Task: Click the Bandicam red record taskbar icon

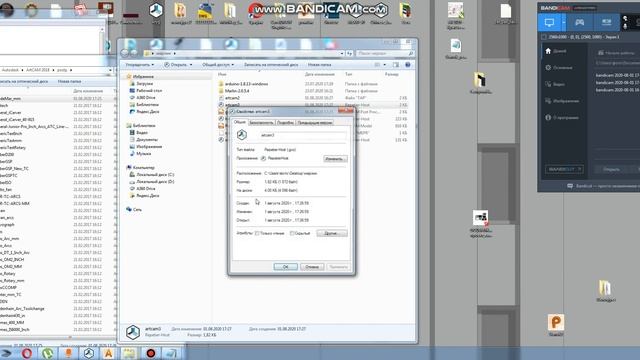Action: (x=151, y=353)
